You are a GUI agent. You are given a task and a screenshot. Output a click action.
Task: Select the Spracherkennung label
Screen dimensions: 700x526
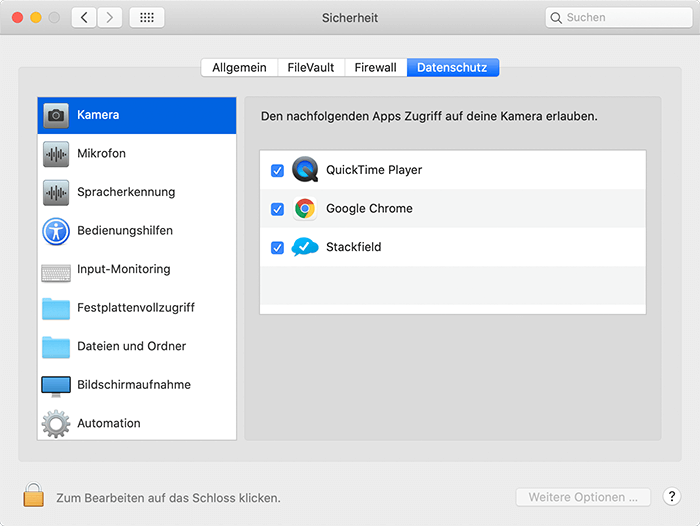[x=126, y=192]
